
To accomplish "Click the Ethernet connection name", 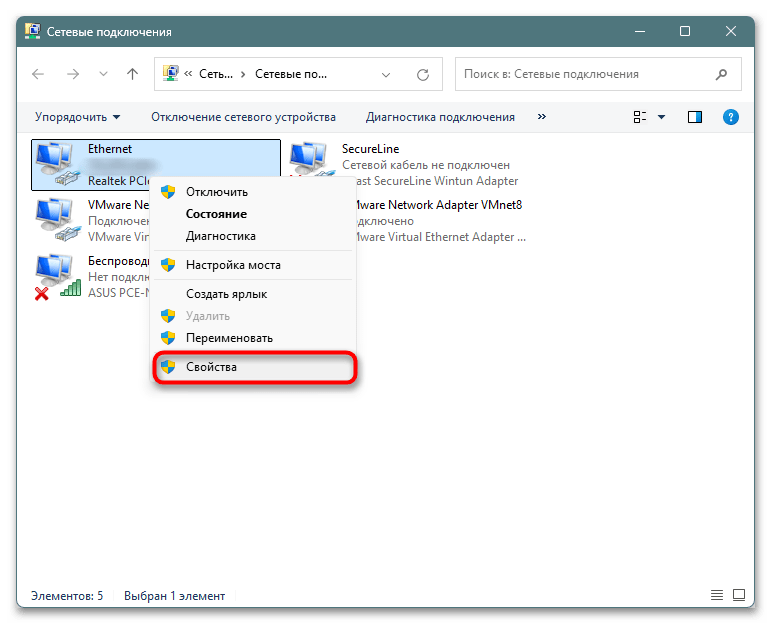I will tap(110, 149).
